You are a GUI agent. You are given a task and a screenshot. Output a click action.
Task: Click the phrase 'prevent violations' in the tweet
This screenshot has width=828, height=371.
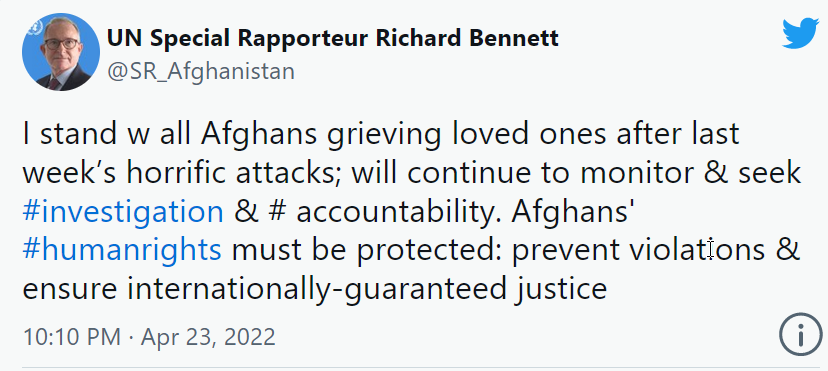[638, 250]
